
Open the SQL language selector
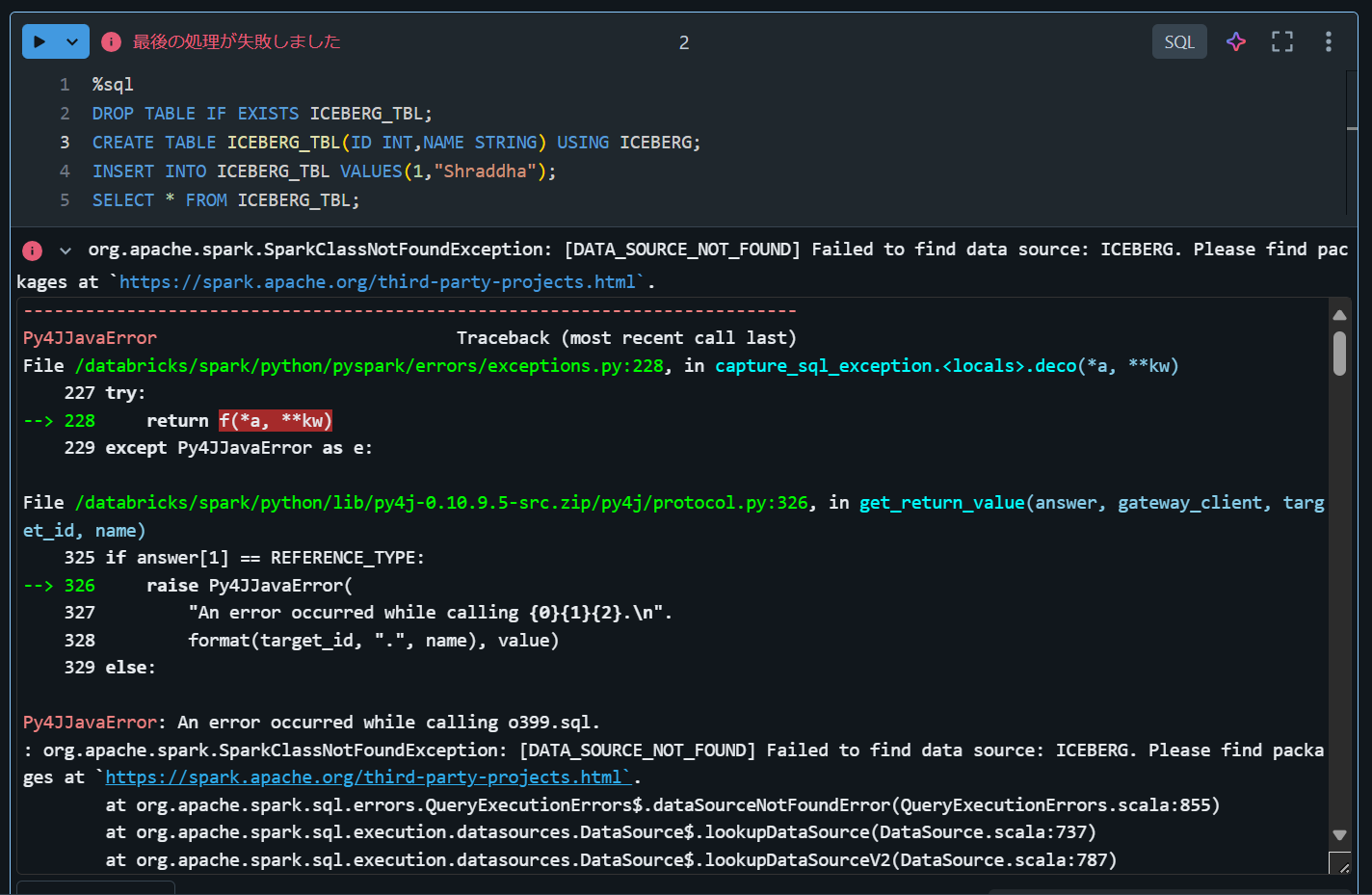pos(1179,41)
